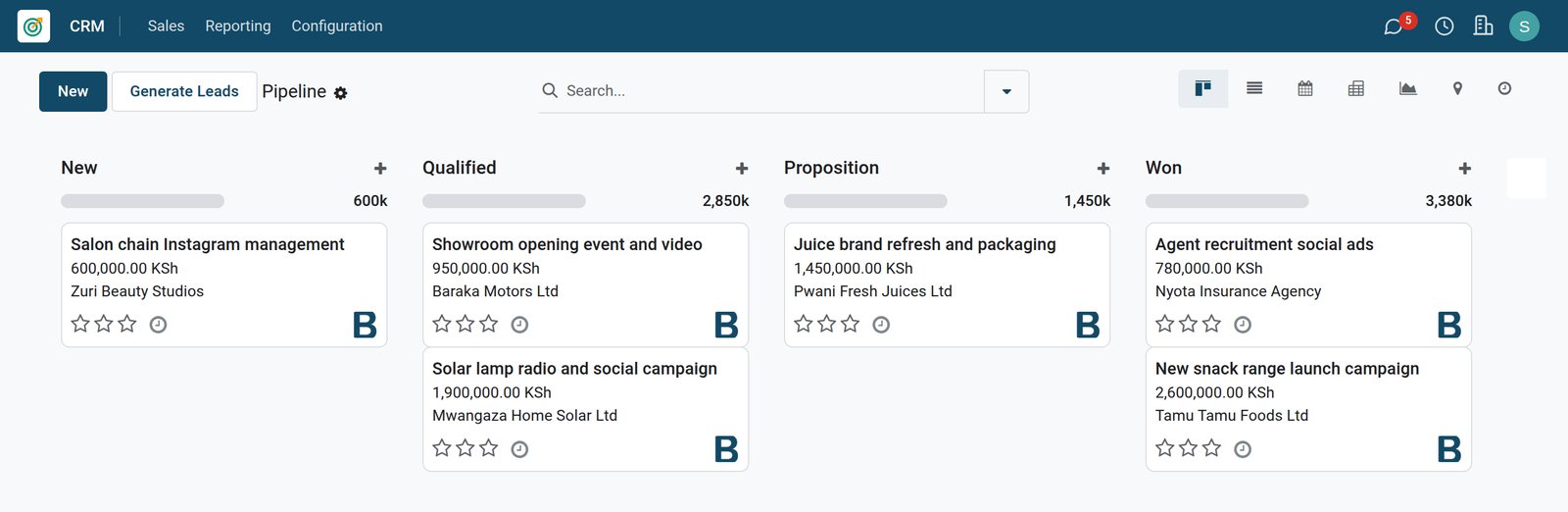This screenshot has width=1568, height=512.
Task: Click B avatar on Solar lamp card
Action: pyautogui.click(x=726, y=449)
